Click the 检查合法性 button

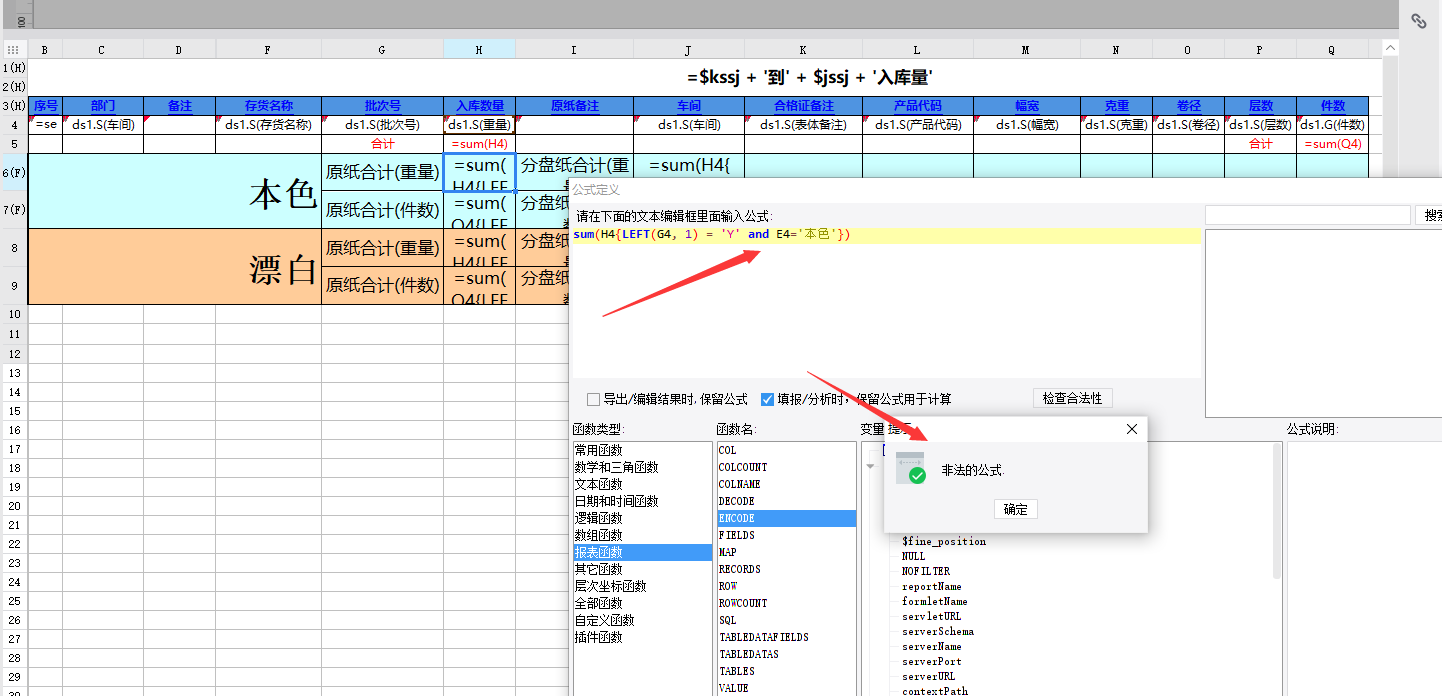point(1072,398)
